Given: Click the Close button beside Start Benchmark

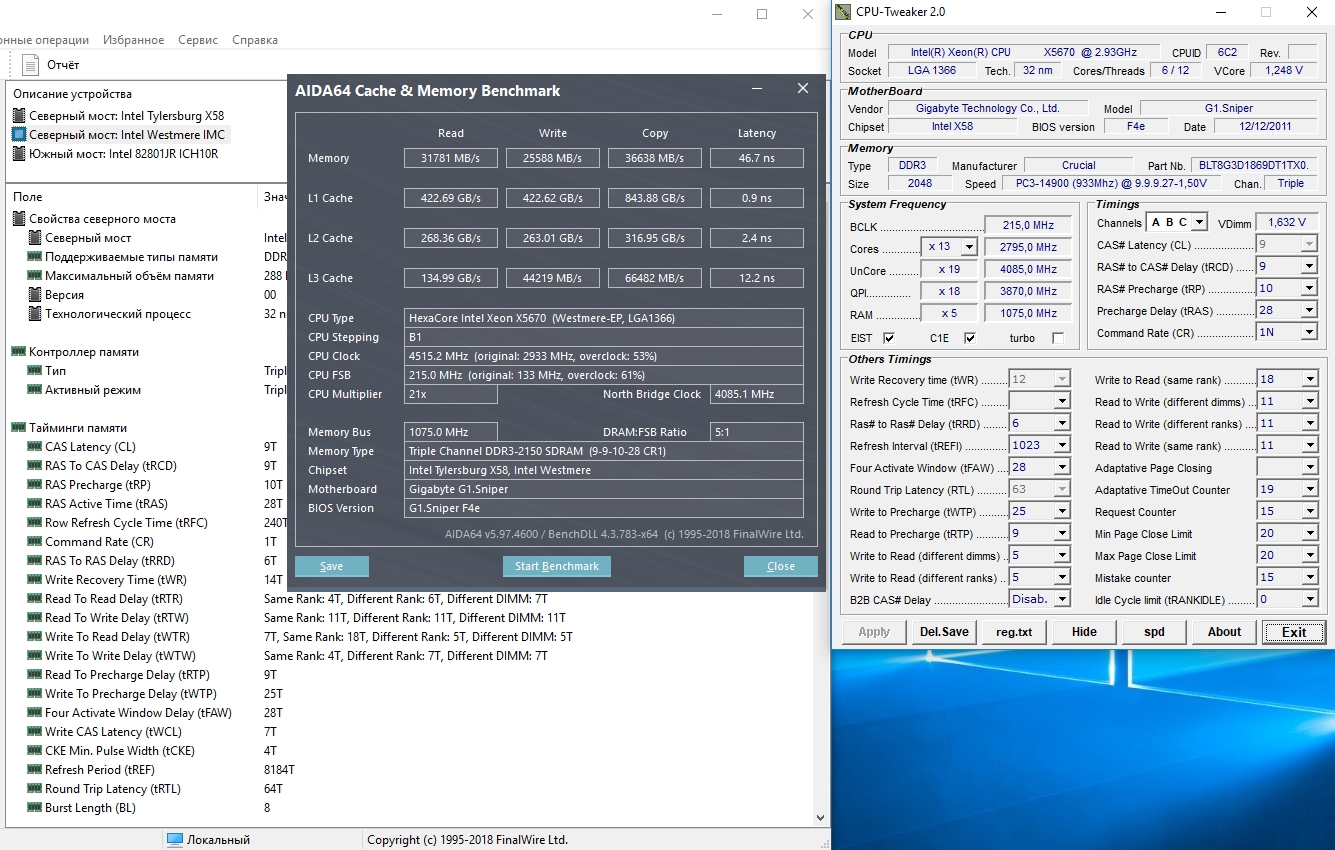Looking at the screenshot, I should tap(781, 566).
